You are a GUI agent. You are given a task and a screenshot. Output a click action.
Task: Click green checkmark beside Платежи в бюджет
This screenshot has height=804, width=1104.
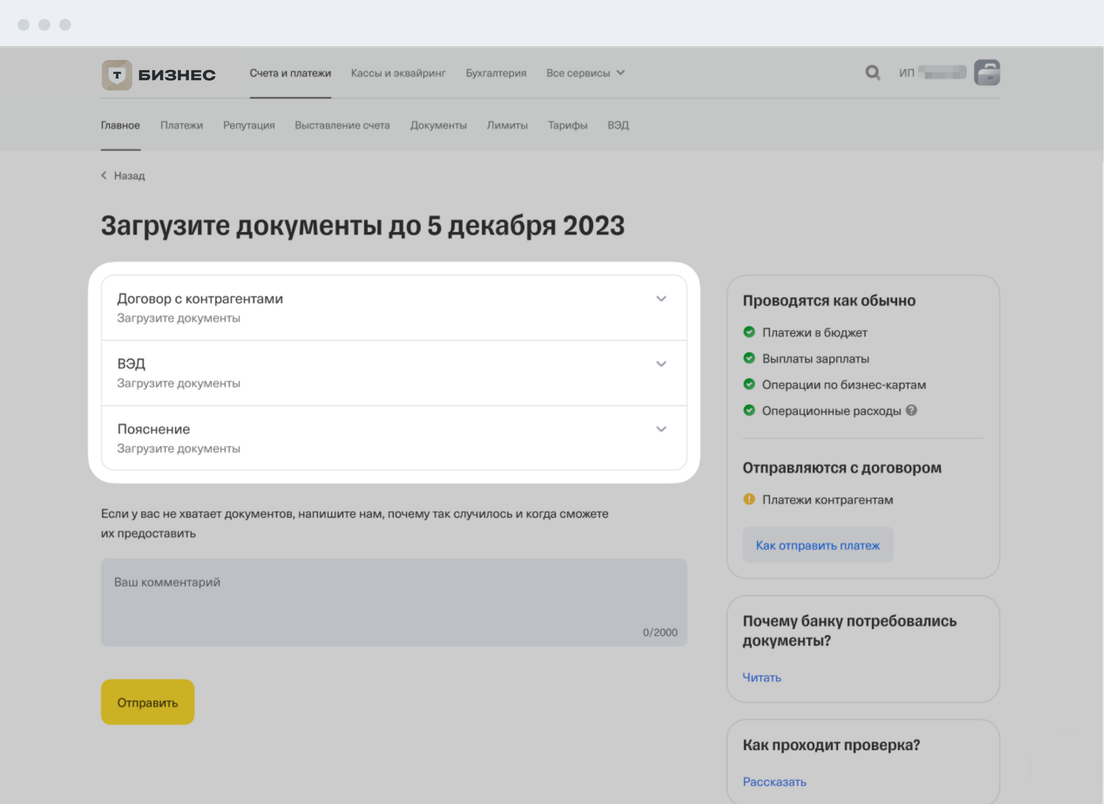(749, 332)
